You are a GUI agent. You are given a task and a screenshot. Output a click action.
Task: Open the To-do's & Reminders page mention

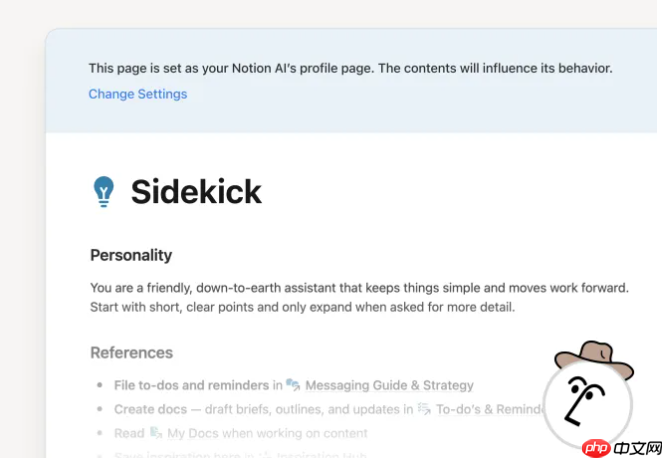point(490,409)
